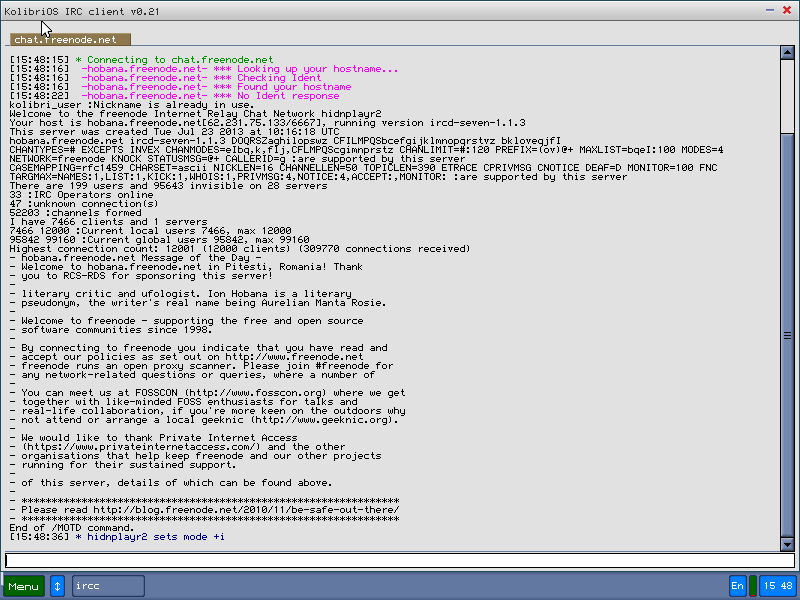Click the scroll down arrow in chat log
The width and height of the screenshot is (800, 600).
coord(787,543)
